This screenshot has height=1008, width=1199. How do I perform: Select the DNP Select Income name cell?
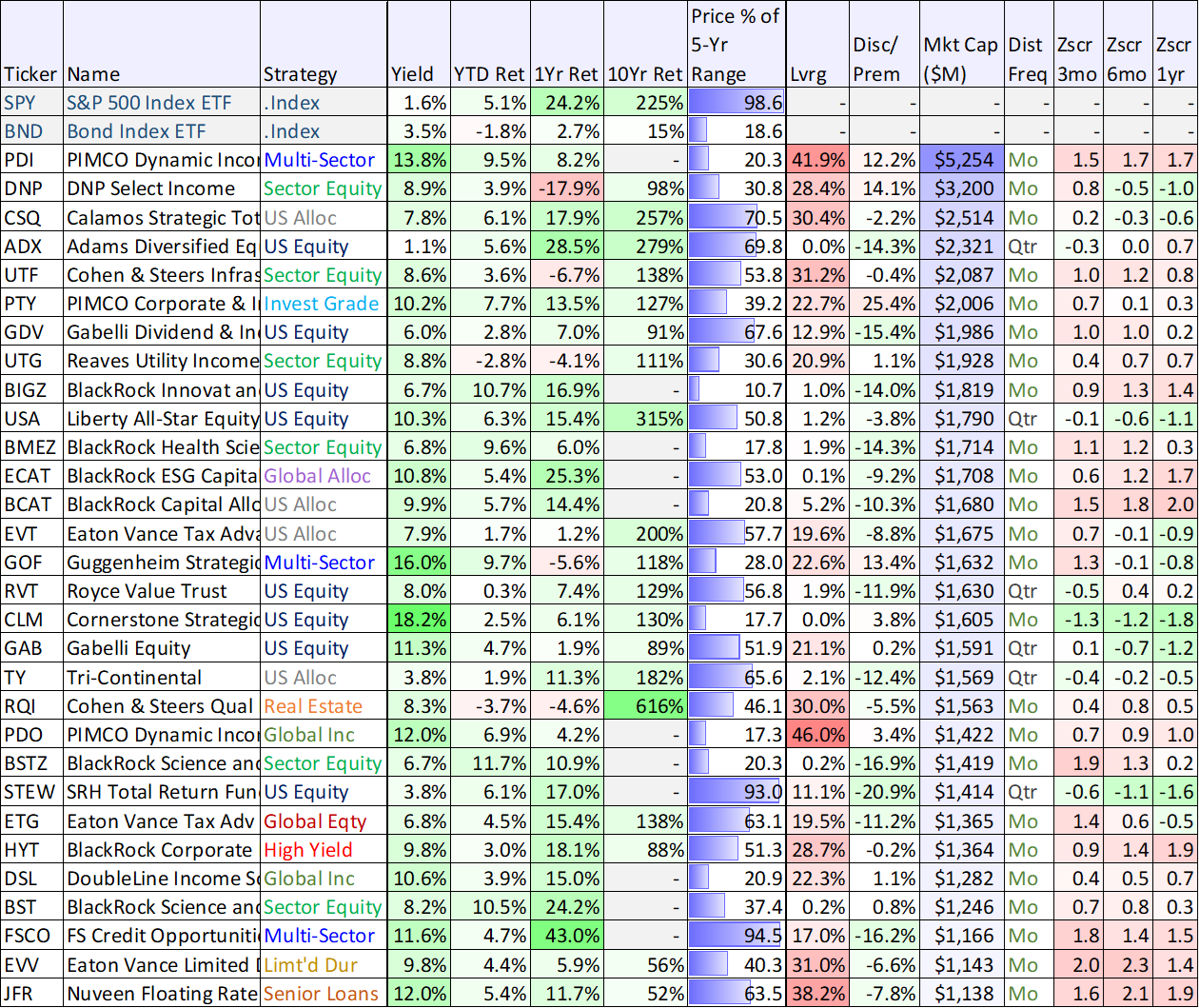tap(162, 188)
